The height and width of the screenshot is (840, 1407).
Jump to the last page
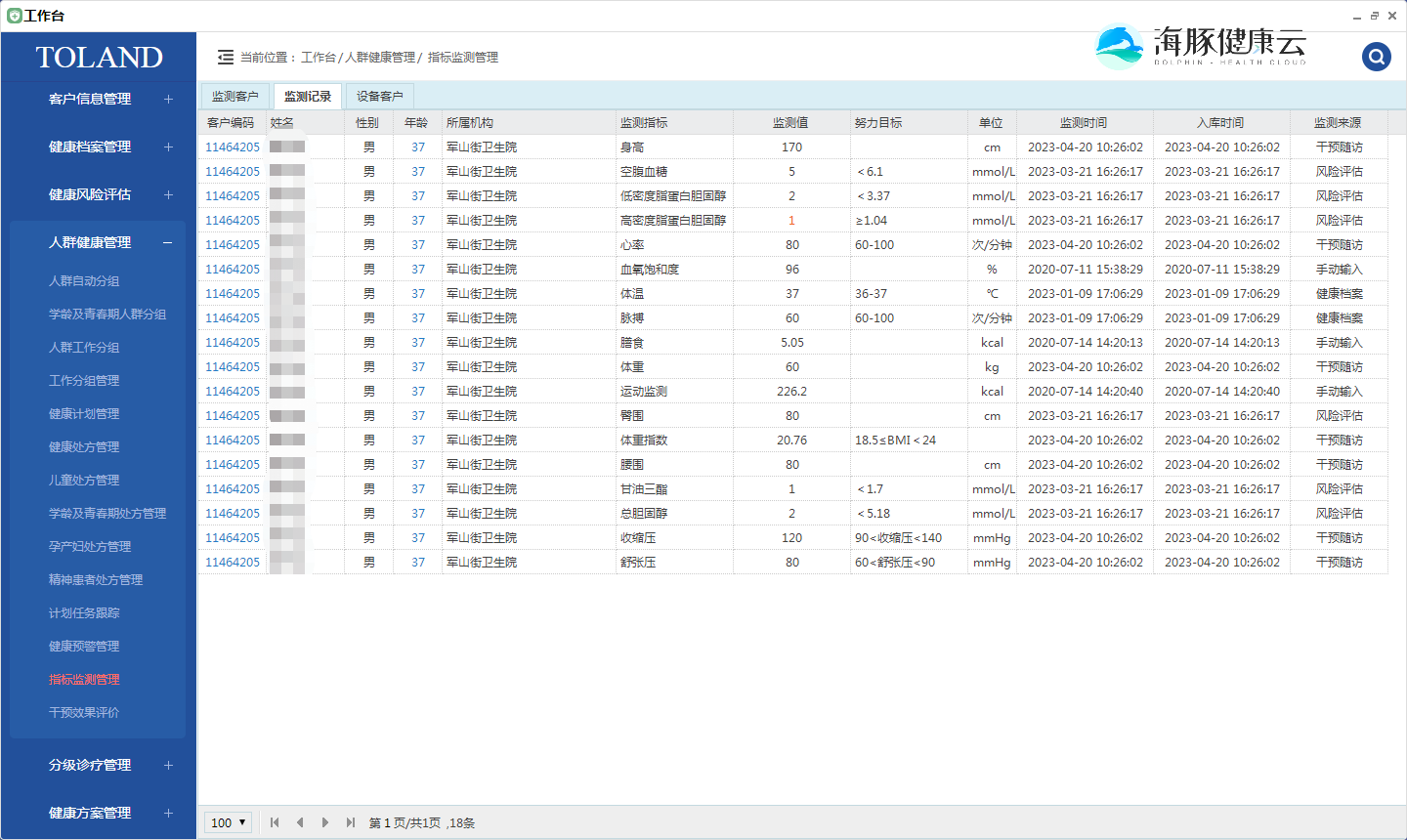click(350, 822)
